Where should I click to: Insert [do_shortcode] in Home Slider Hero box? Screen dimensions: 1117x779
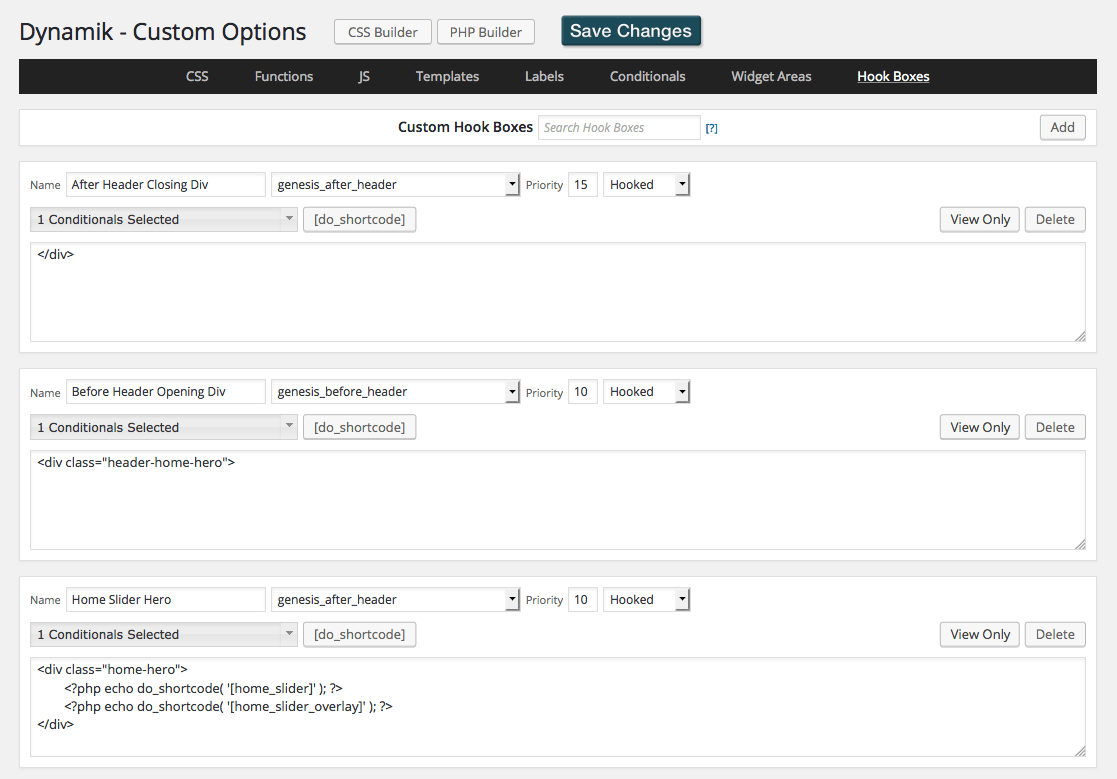[x=359, y=634]
